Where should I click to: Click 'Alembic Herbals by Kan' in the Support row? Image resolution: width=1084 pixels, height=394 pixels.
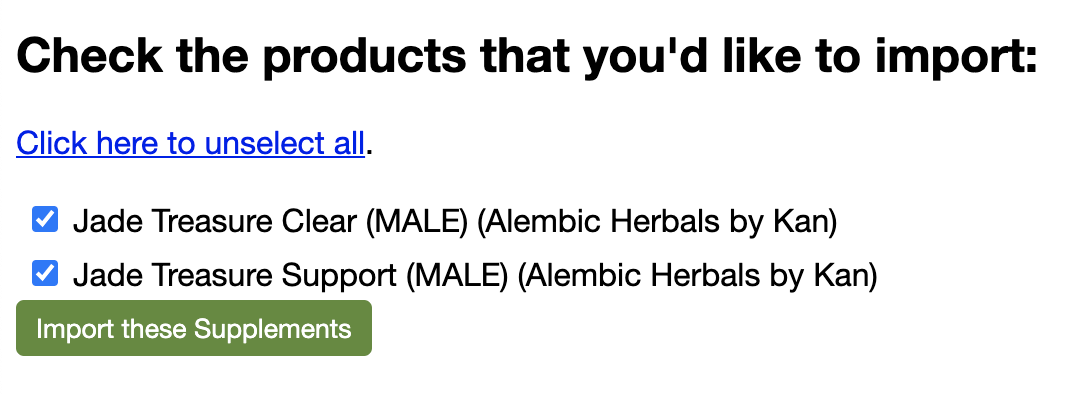[698, 276]
